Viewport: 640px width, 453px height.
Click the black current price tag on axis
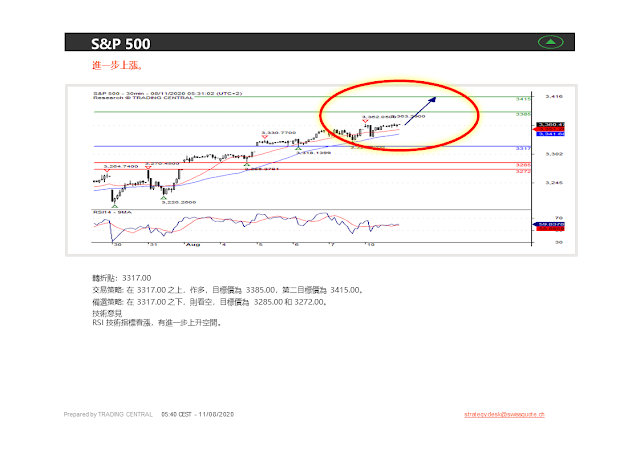point(550,124)
